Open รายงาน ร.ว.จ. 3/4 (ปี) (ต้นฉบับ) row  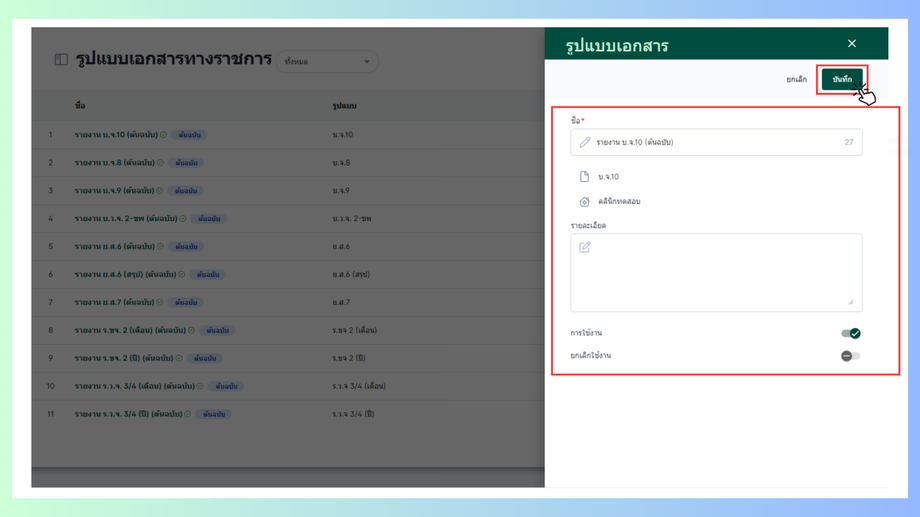pos(128,414)
